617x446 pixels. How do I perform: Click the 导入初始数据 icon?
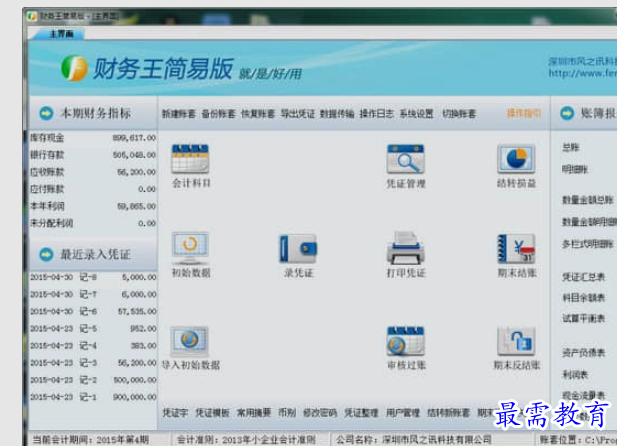190,341
